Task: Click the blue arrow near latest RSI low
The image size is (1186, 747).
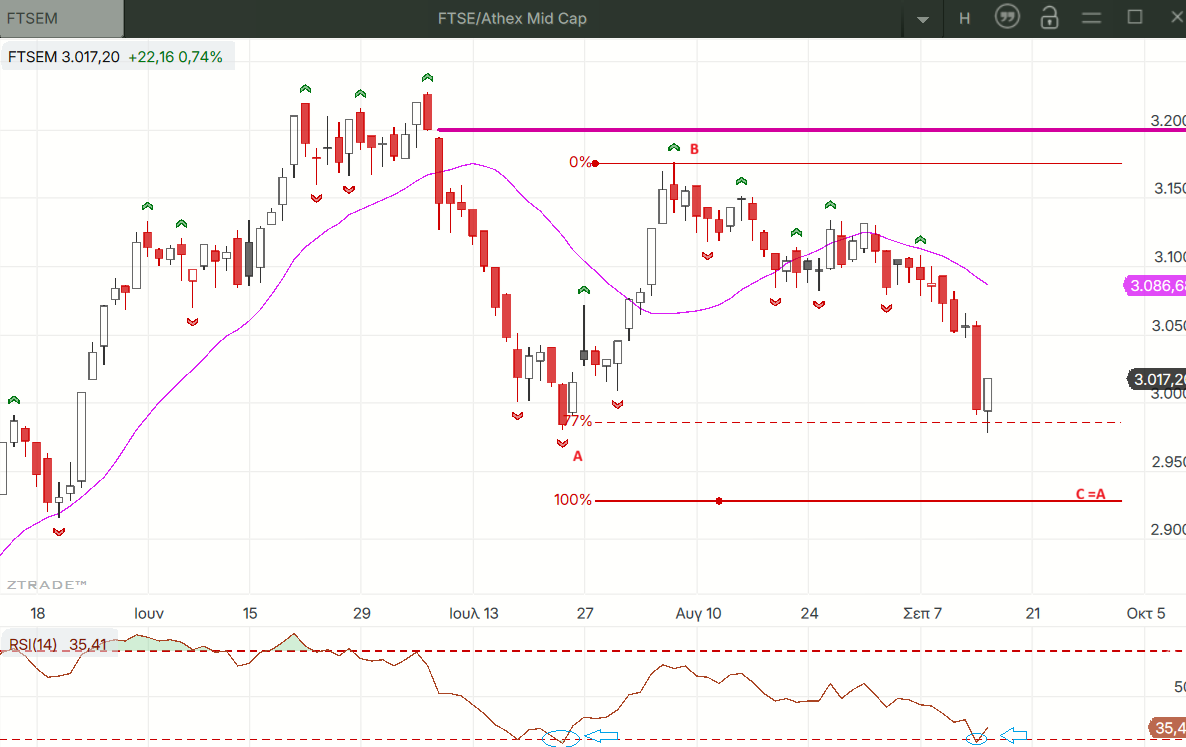Action: coord(1014,735)
